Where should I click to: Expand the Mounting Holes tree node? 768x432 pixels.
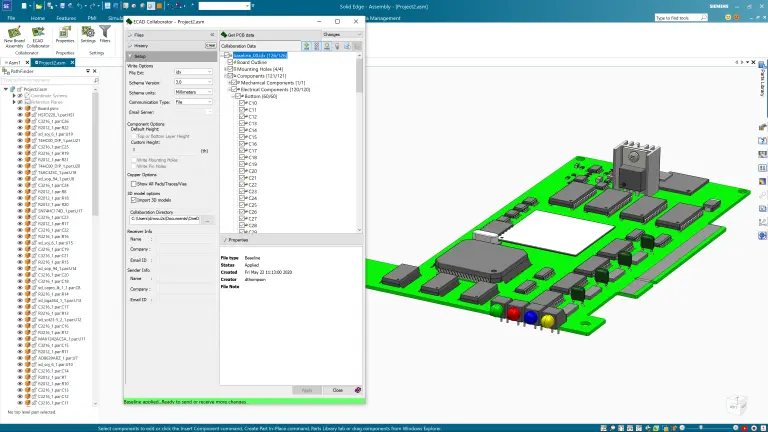225,69
